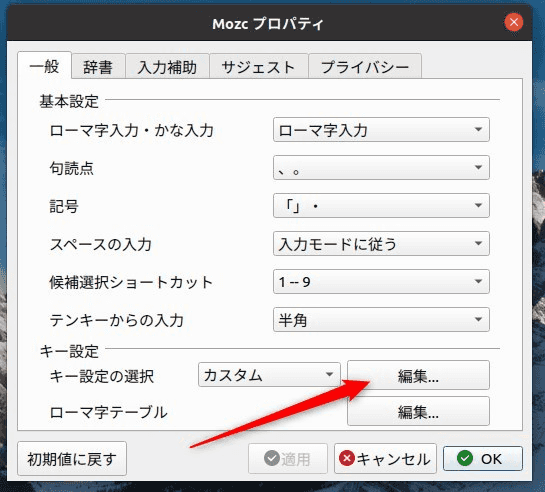Go to the プライバシー tab
This screenshot has width=545, height=492.
tap(365, 66)
